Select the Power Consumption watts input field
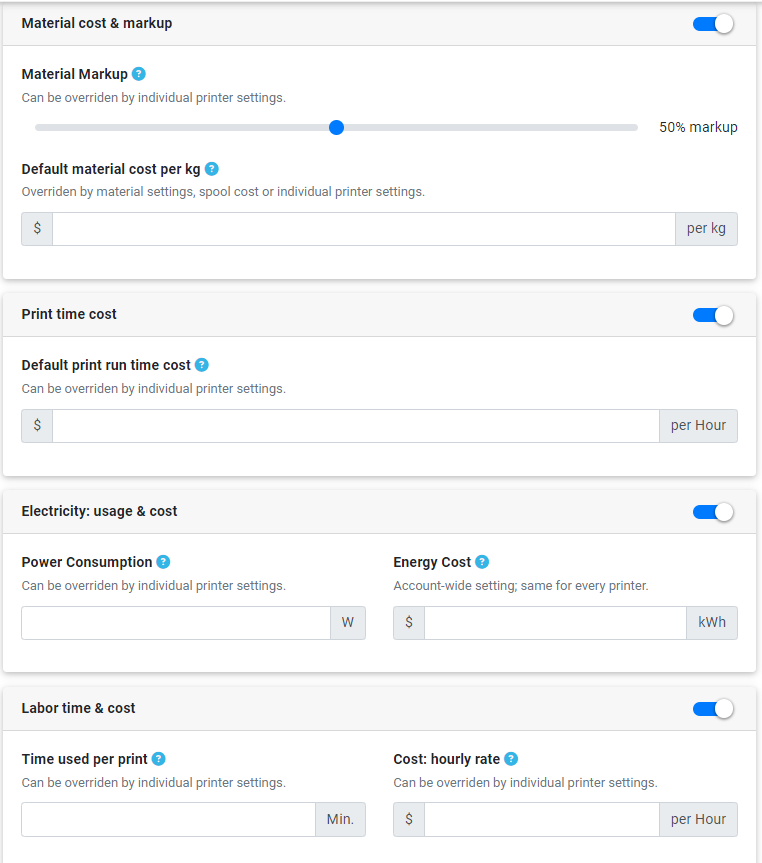762x863 pixels. 176,623
